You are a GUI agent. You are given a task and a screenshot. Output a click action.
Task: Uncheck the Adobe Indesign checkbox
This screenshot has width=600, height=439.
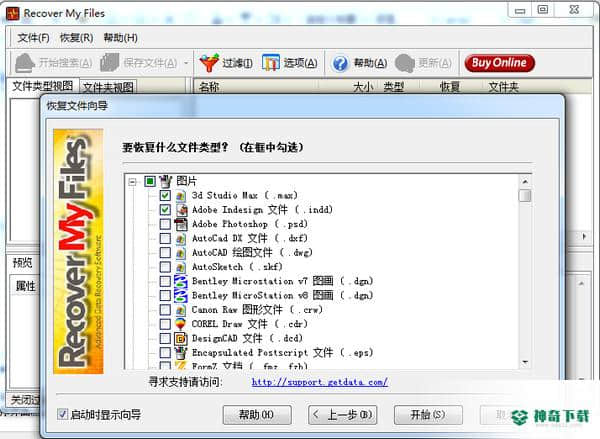click(165, 210)
